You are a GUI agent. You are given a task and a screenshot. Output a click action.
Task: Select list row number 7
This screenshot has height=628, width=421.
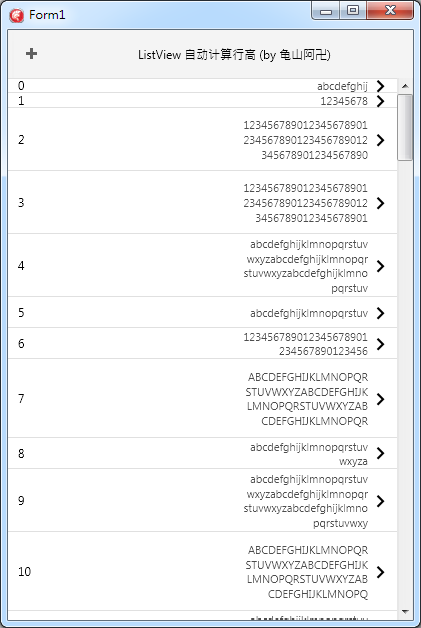[x=203, y=399]
